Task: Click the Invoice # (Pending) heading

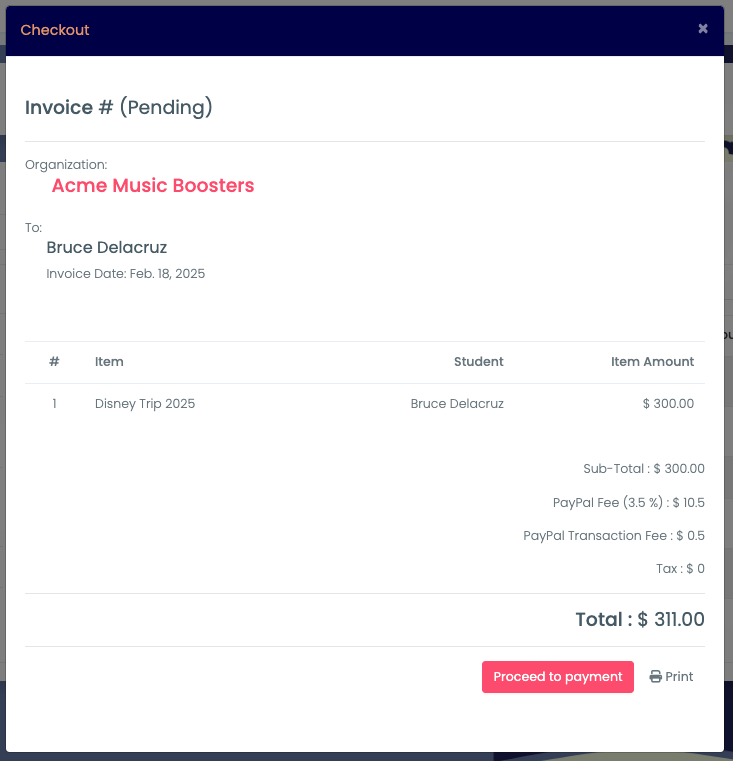Action: point(119,107)
